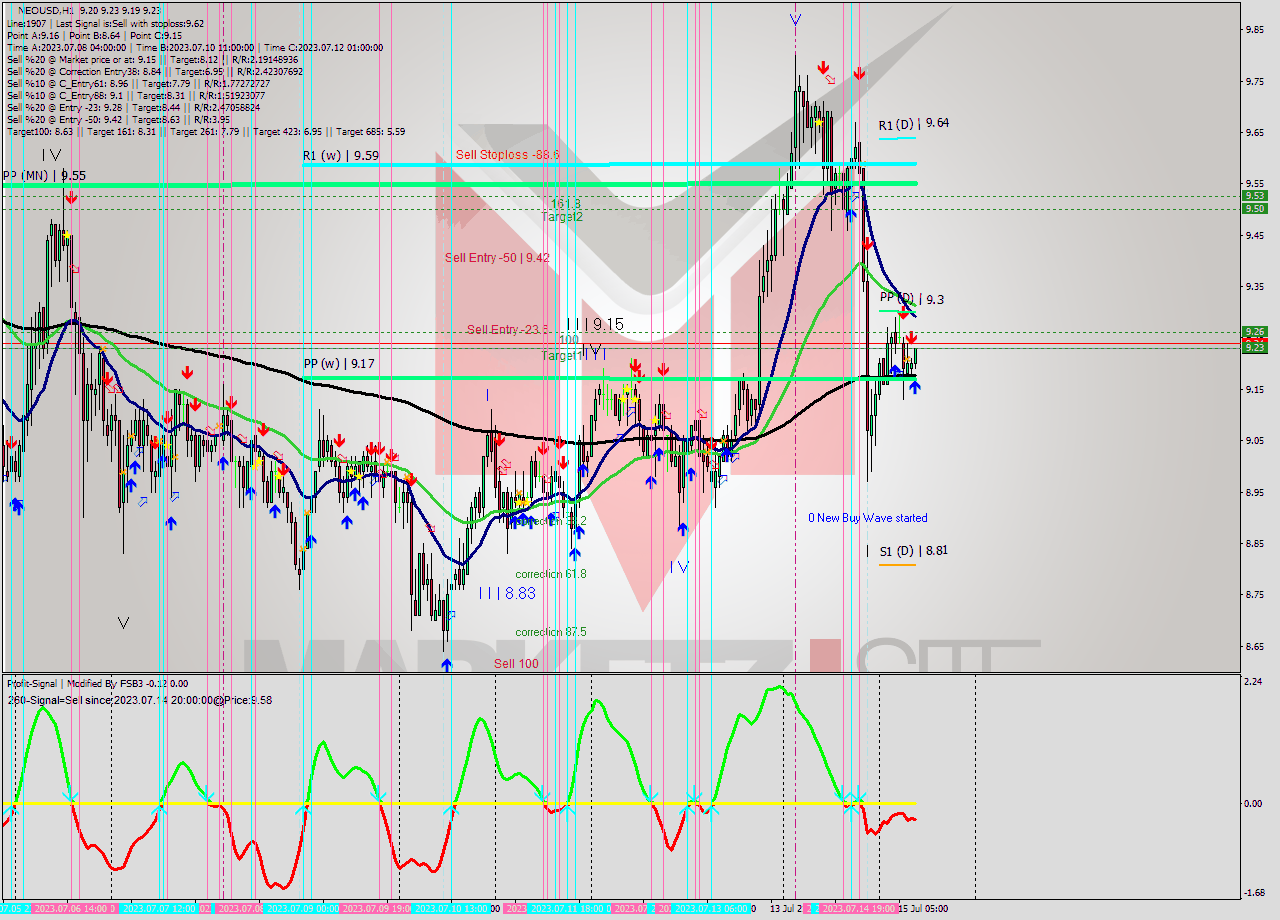Image resolution: width=1280 pixels, height=920 pixels.
Task: Click the 'I I I 8.83' wave label
Action: click(x=507, y=592)
